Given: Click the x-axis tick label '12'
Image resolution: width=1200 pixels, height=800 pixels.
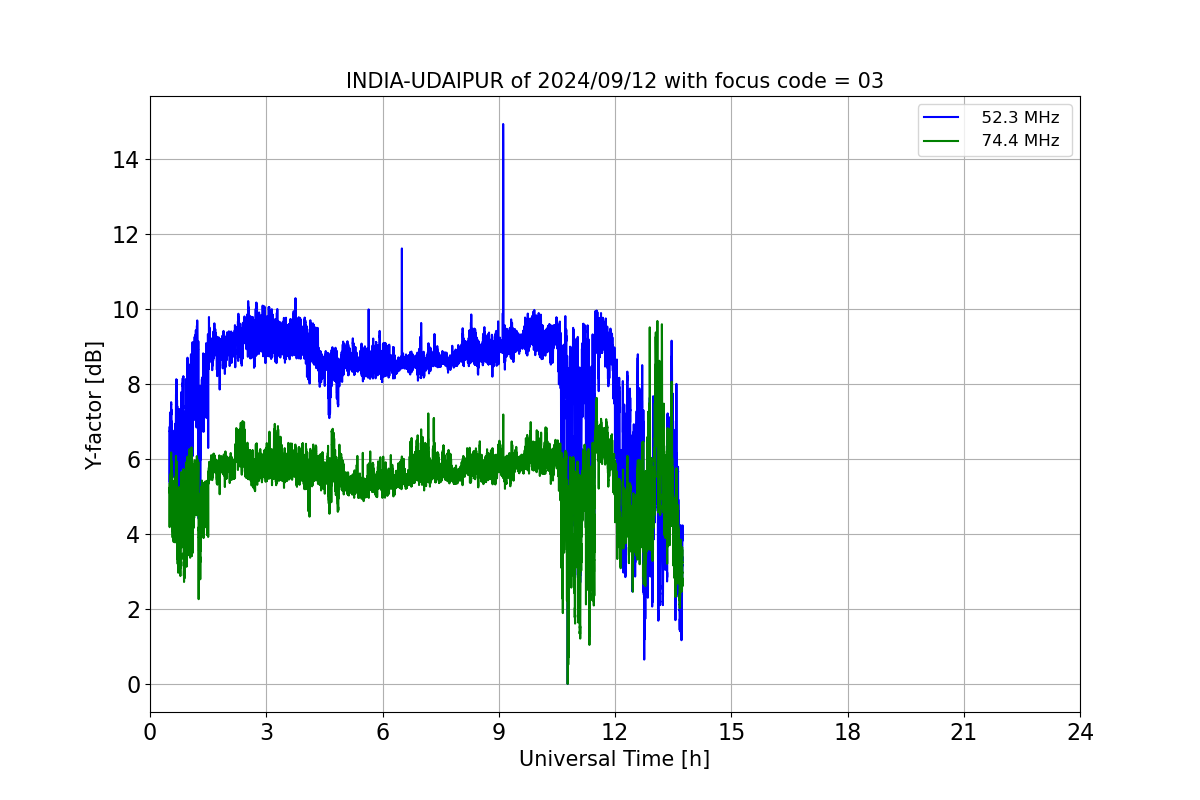Looking at the screenshot, I should click(x=615, y=732).
